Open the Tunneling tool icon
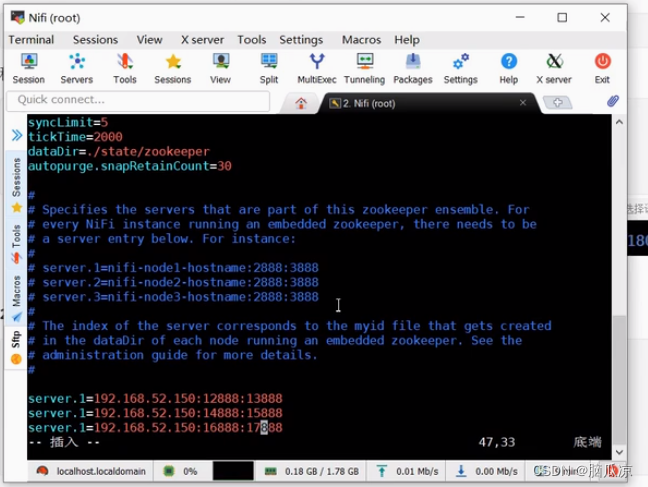 pyautogui.click(x=364, y=68)
